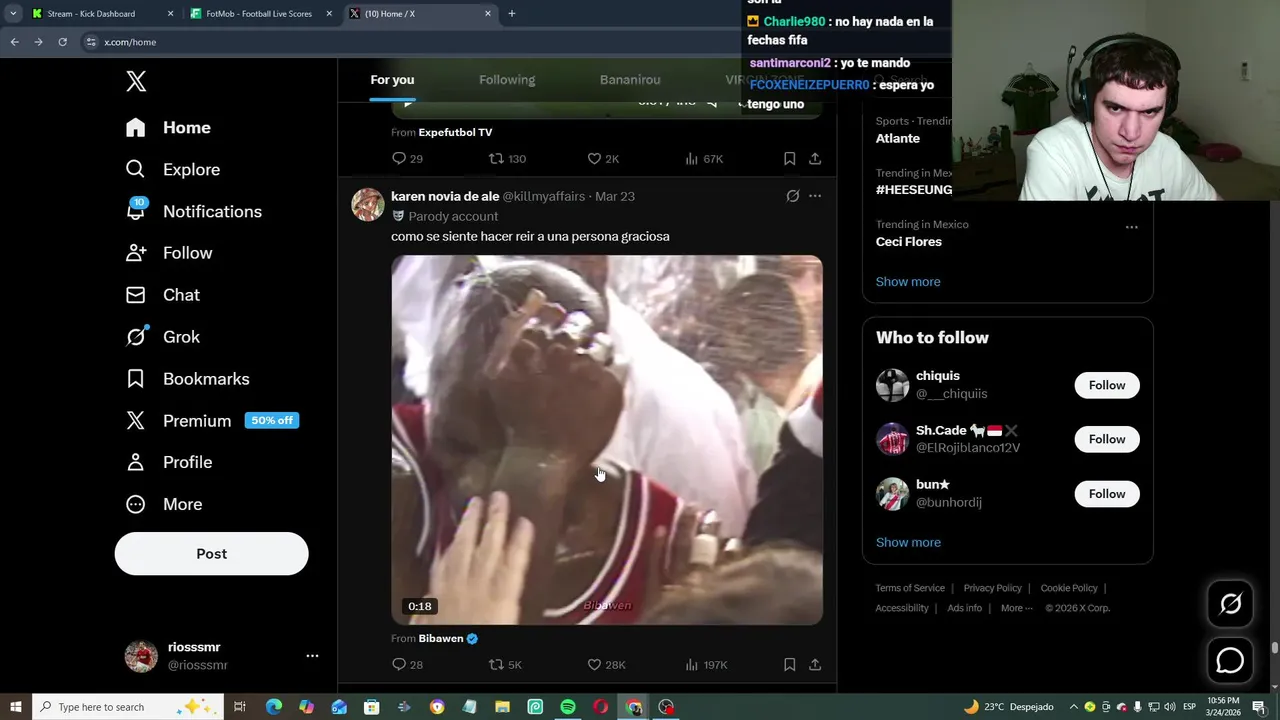Viewport: 1280px width, 720px height.
Task: Open the browser tab search dropdown
Action: 12,14
